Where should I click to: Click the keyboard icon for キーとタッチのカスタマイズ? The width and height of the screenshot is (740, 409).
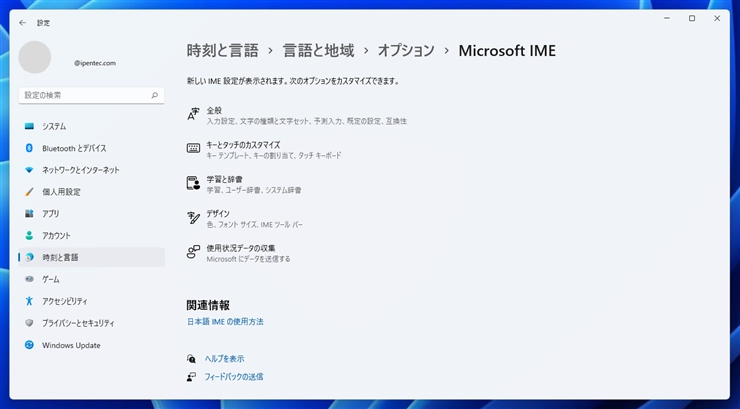[193, 149]
